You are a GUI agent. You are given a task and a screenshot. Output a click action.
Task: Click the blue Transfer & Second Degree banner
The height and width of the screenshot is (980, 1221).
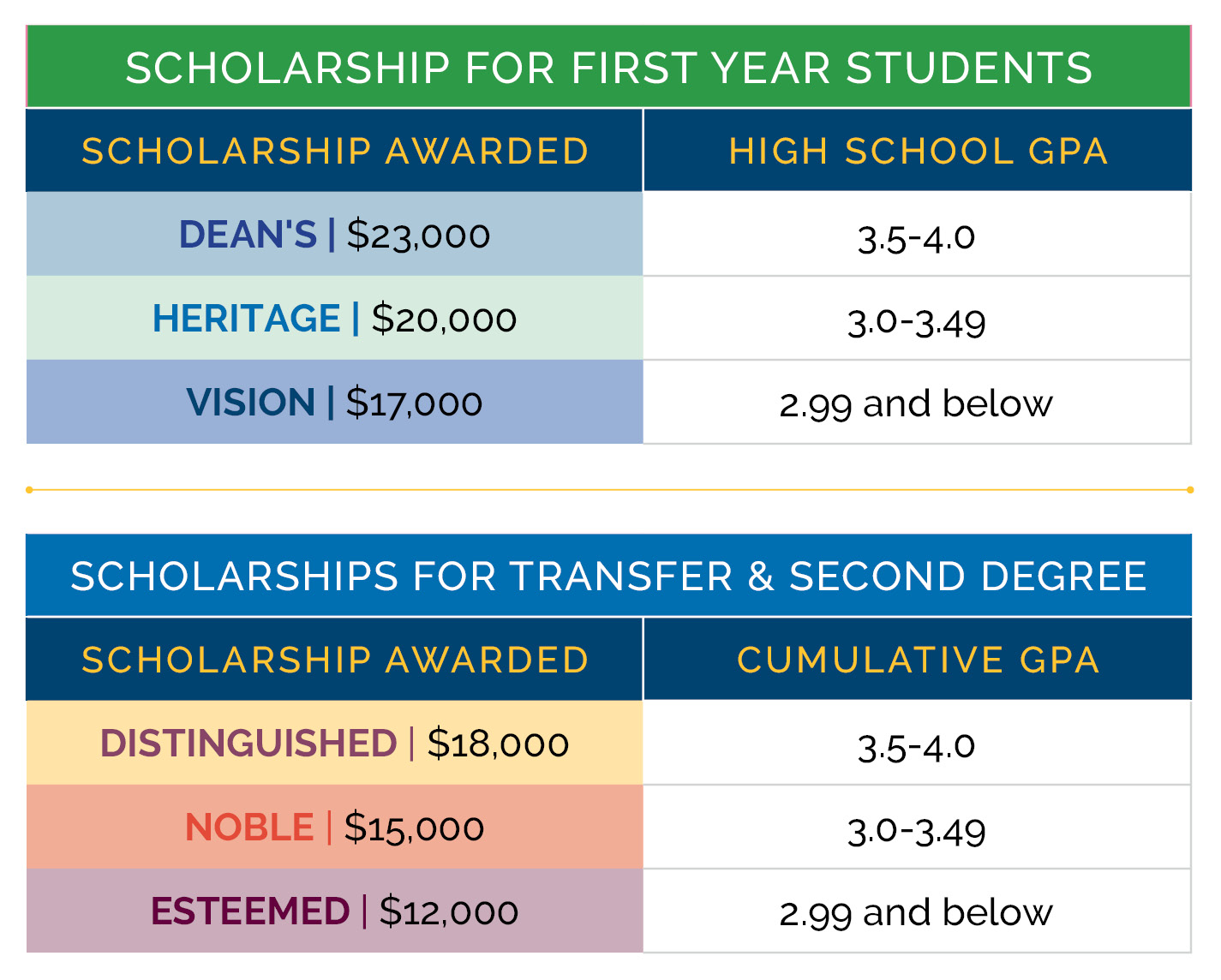click(x=608, y=576)
